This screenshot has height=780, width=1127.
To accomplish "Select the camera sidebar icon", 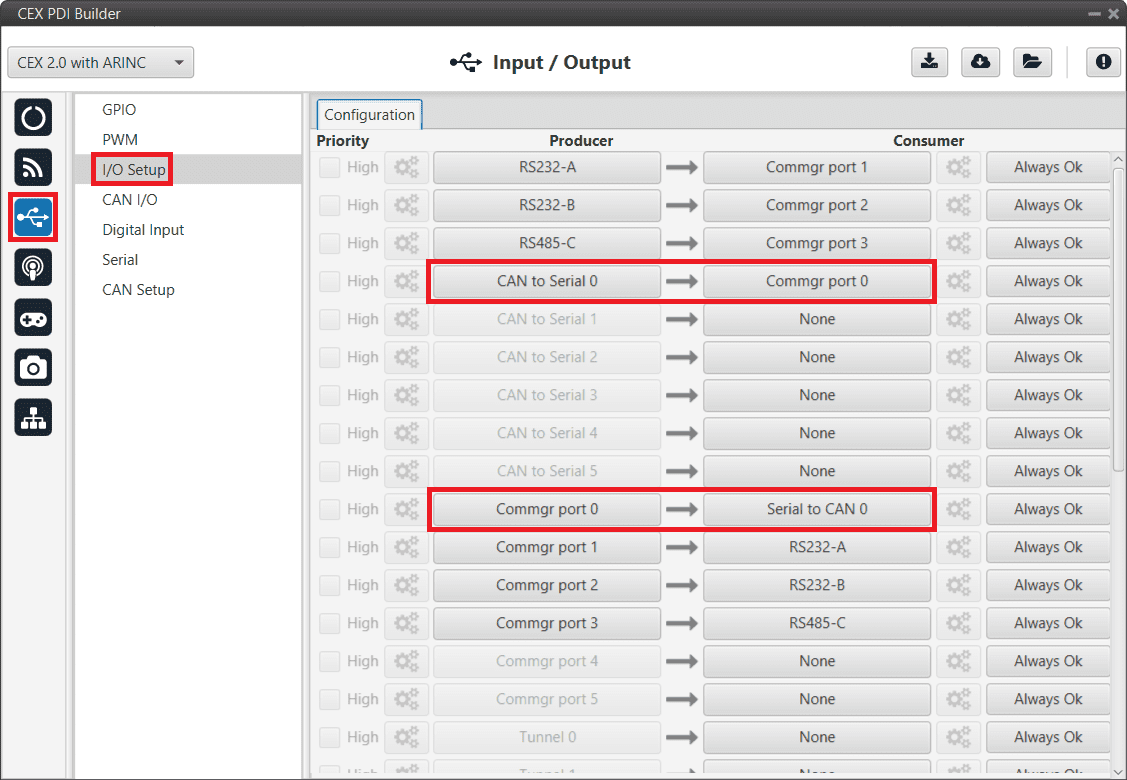I will click(33, 368).
